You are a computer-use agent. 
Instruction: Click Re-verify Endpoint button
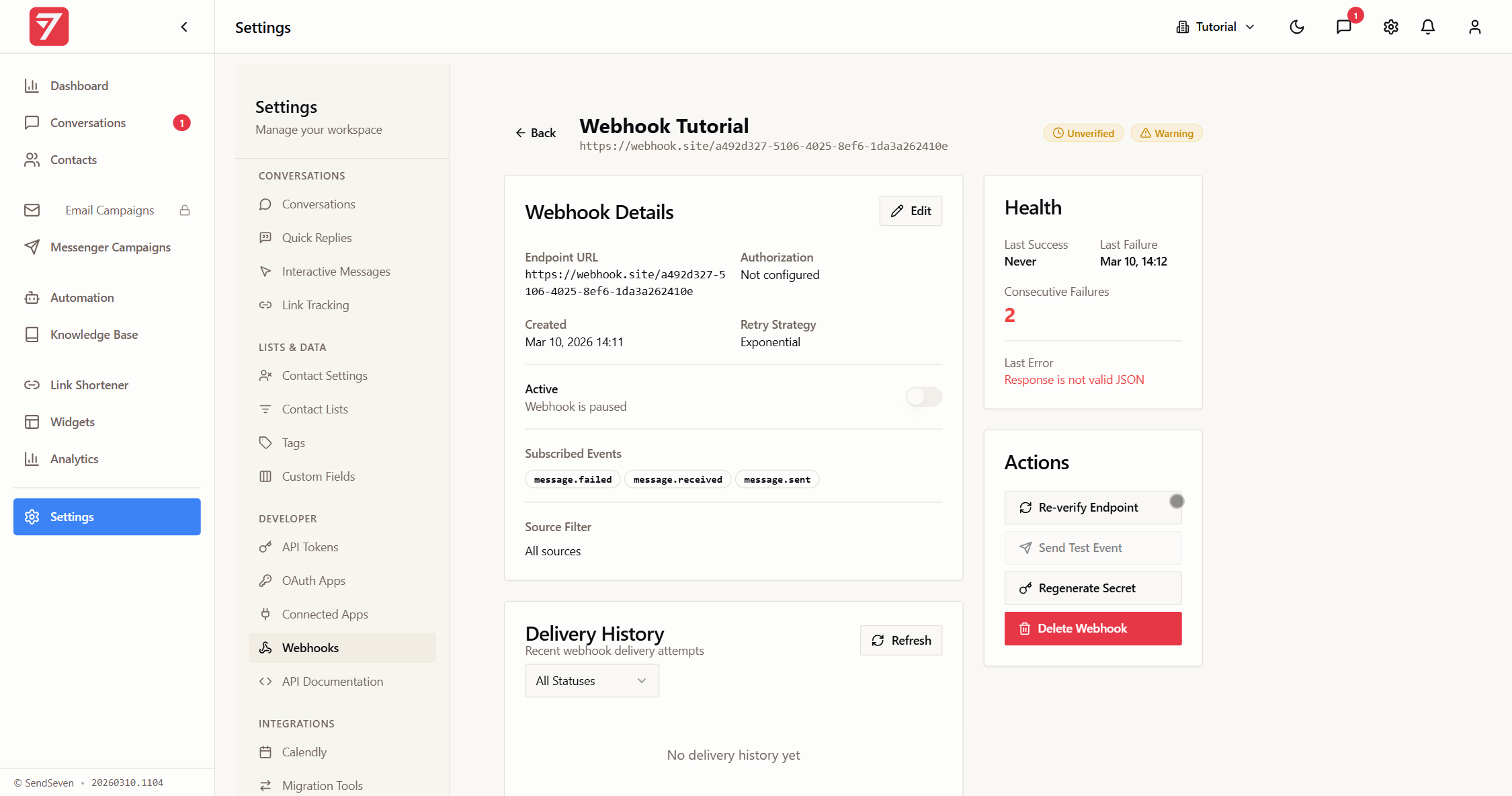[1093, 508]
